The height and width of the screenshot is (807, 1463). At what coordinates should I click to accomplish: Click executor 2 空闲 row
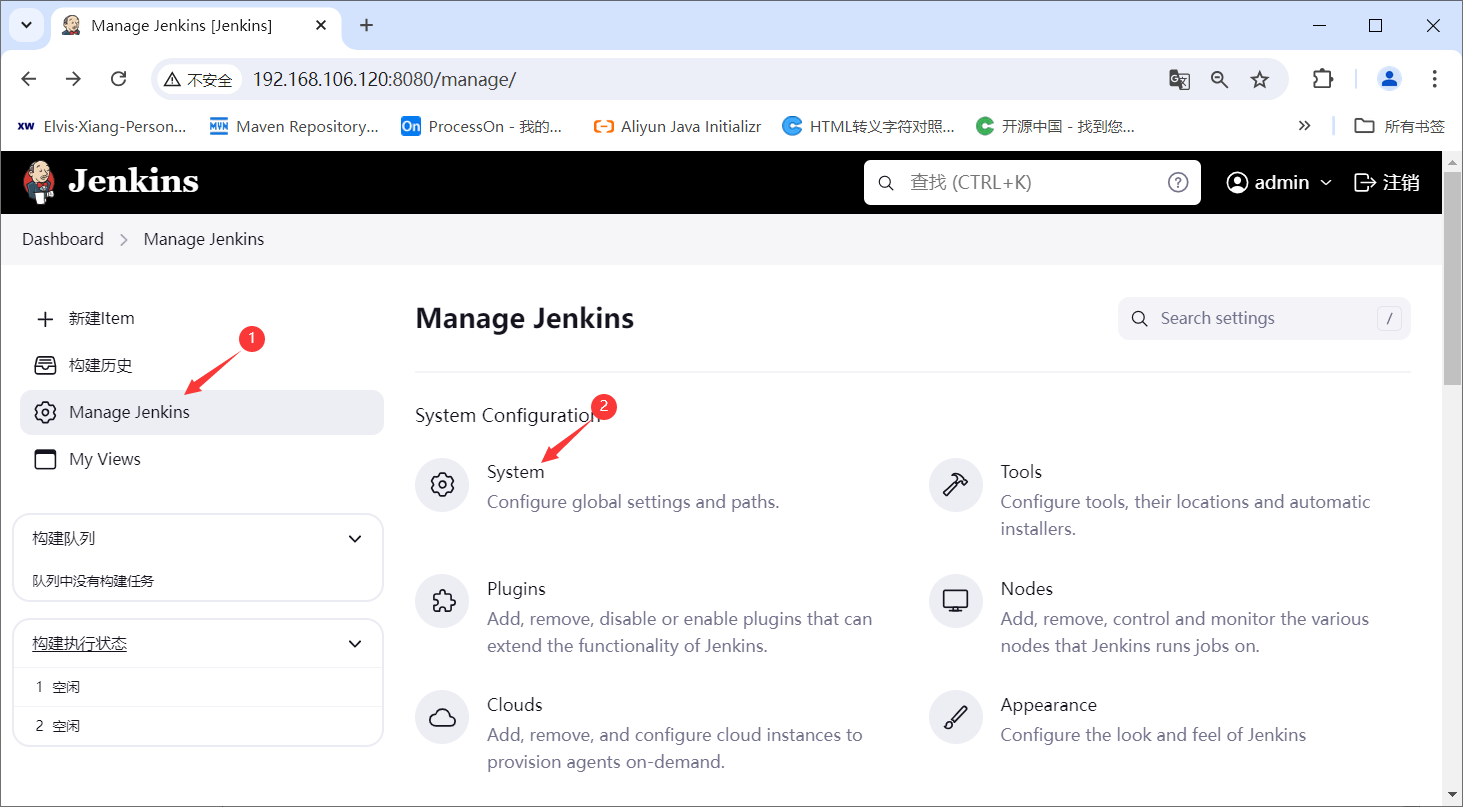pos(198,726)
